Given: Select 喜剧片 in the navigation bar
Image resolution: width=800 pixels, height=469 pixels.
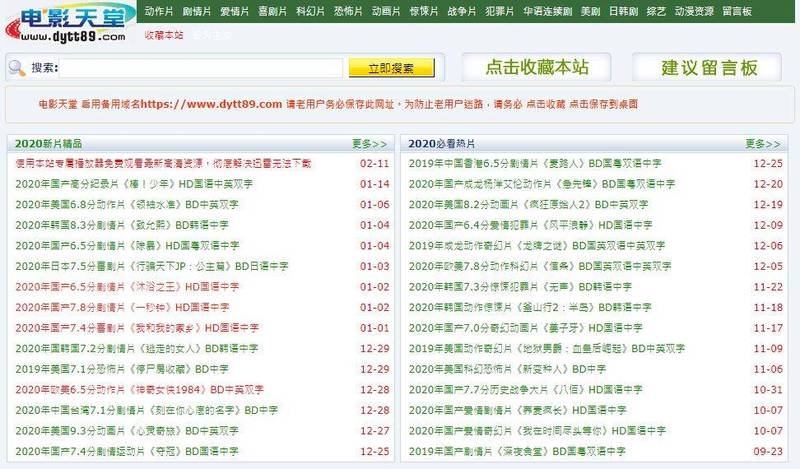Looking at the screenshot, I should [x=272, y=11].
